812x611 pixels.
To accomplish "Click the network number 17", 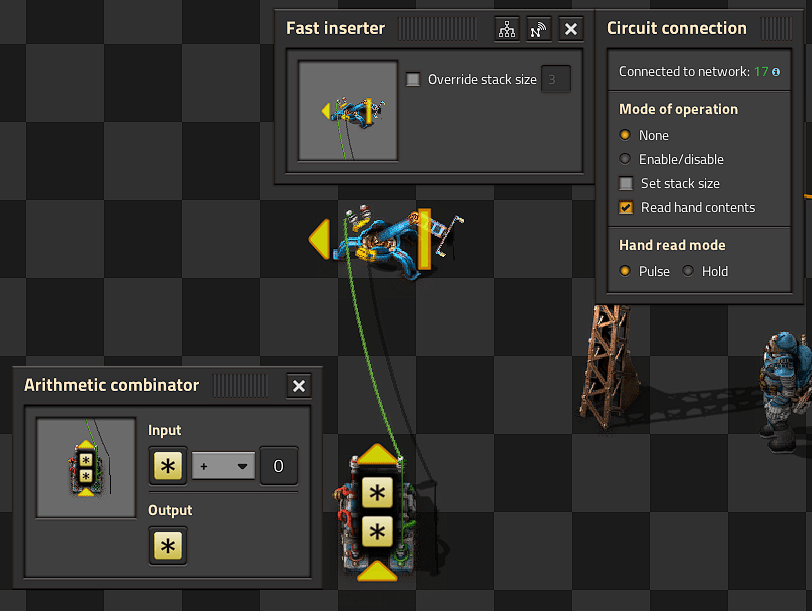I will (761, 71).
